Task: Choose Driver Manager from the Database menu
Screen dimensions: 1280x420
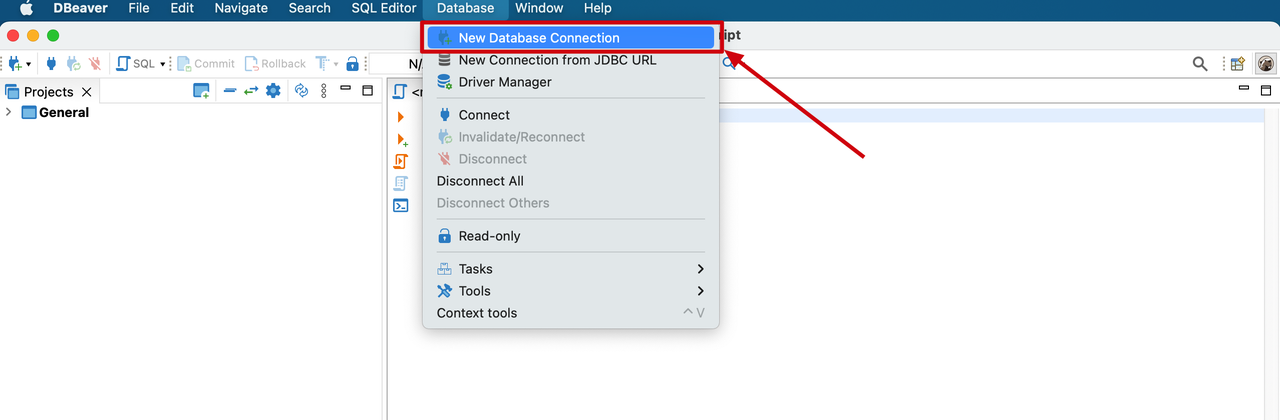Action: 504,82
